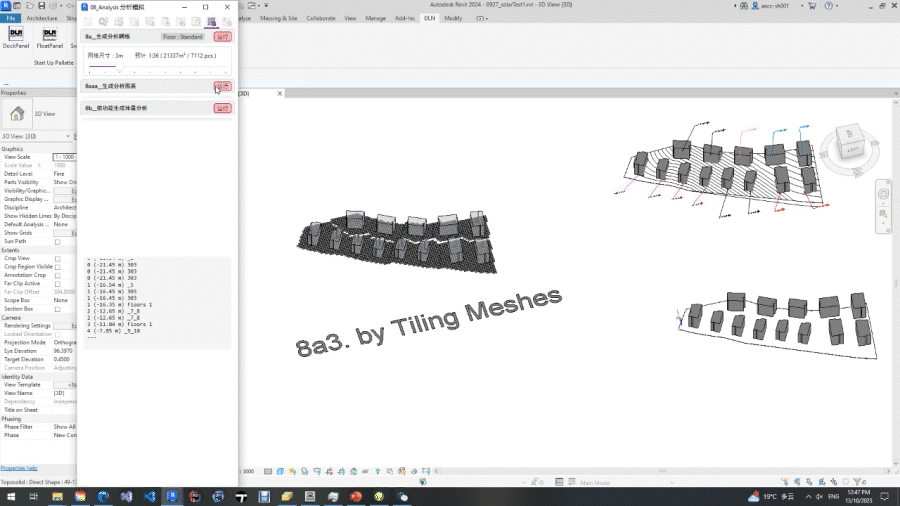Viewport: 900px width, 506px height.
Task: Click Run button for row 8aaa
Action: pyautogui.click(x=223, y=86)
